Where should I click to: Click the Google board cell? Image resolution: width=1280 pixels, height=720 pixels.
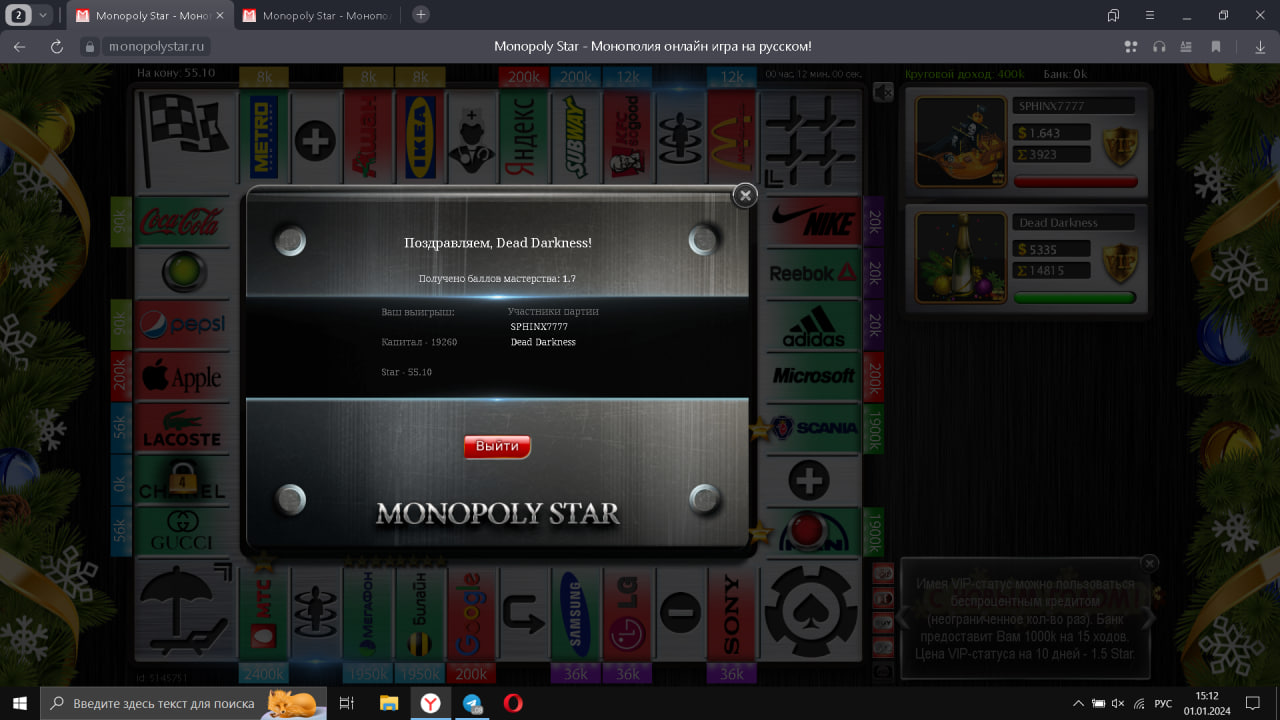click(472, 613)
